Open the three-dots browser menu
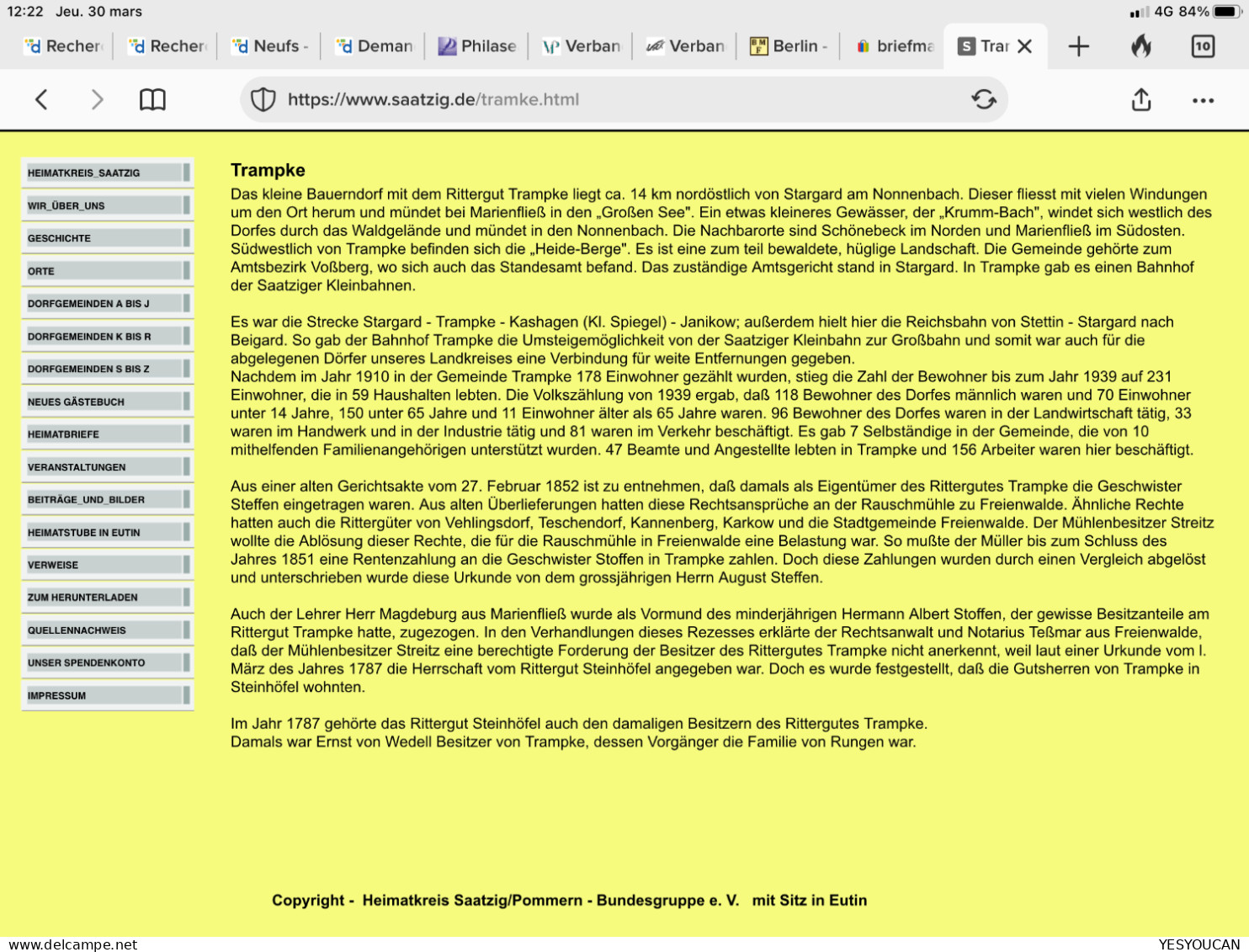The image size is (1249, 952). point(1204,100)
